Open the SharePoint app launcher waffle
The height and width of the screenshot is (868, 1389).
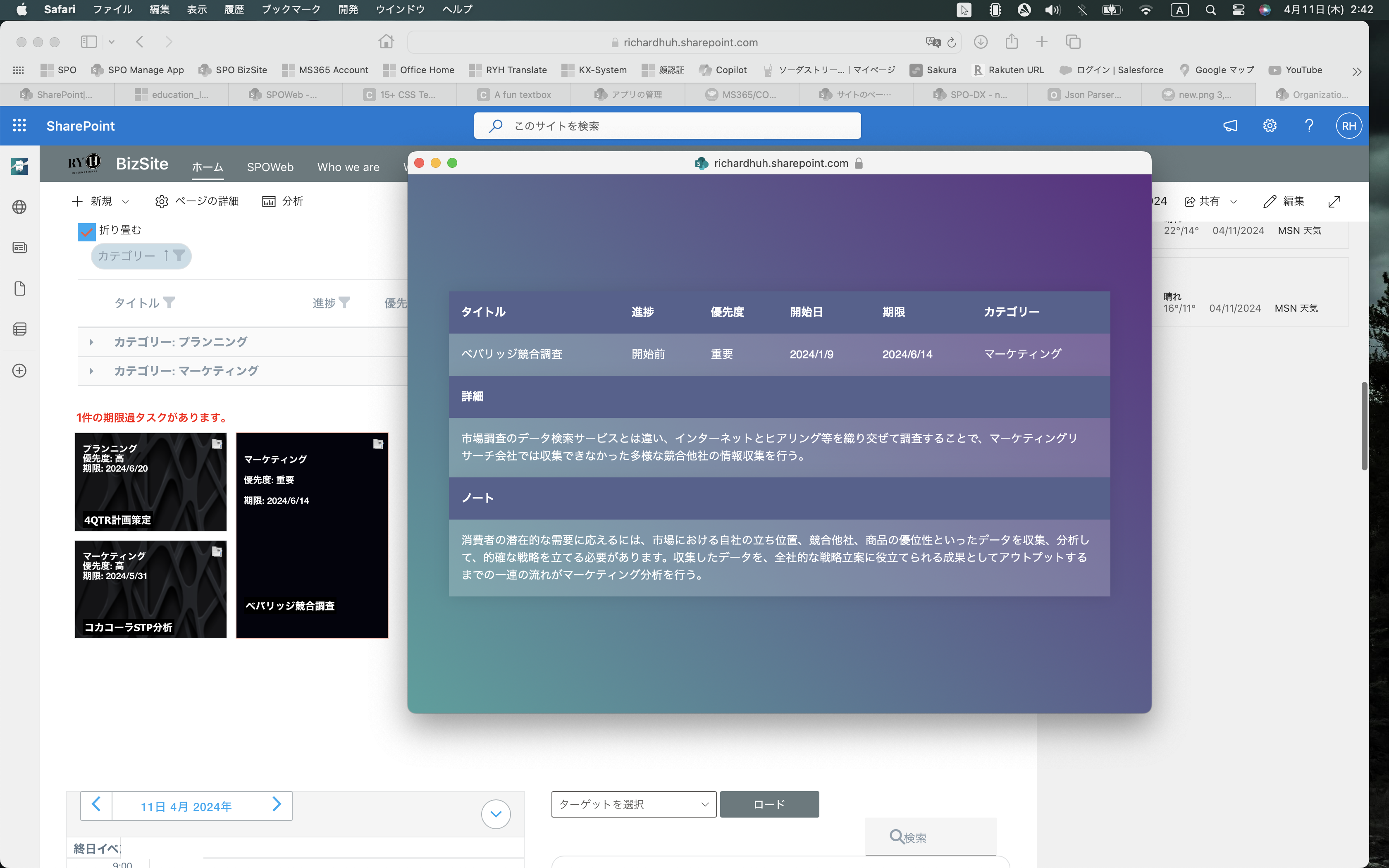coord(19,126)
